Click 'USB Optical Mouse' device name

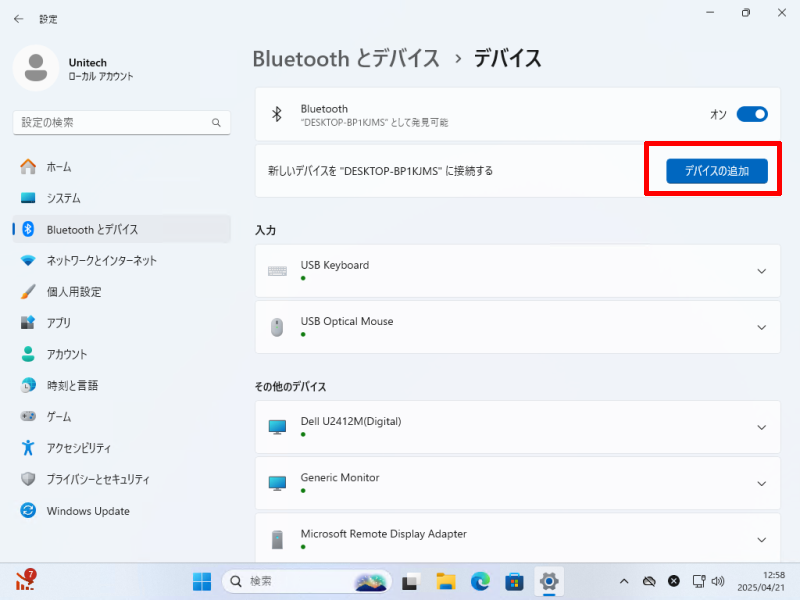[347, 321]
